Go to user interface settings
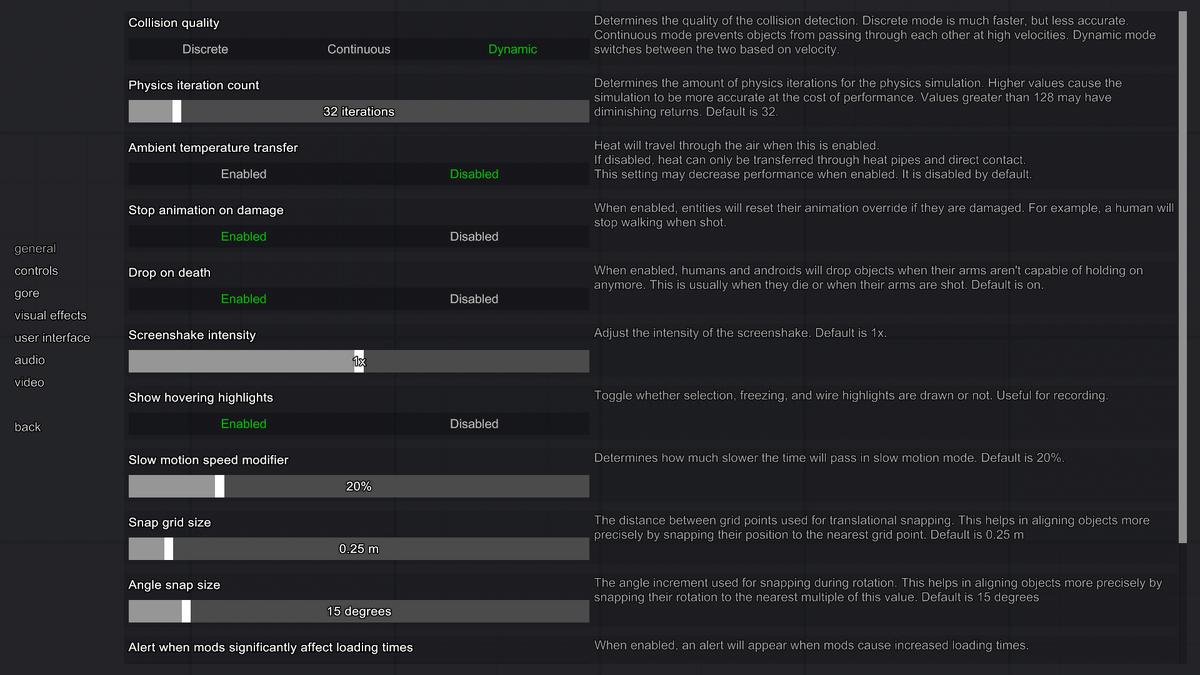1200x675 pixels. pyautogui.click(x=52, y=338)
